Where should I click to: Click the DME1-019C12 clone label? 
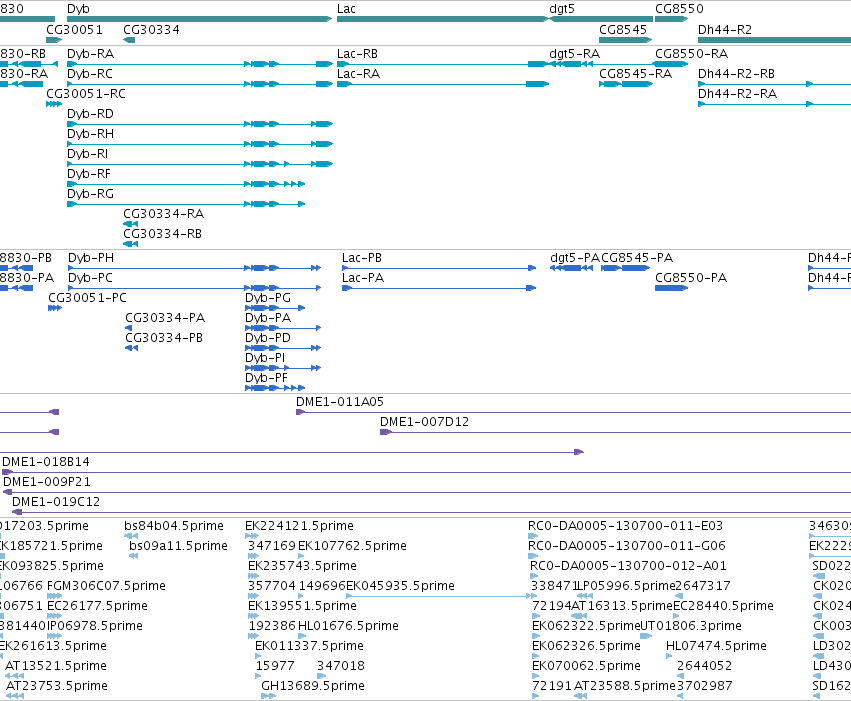coord(56,502)
